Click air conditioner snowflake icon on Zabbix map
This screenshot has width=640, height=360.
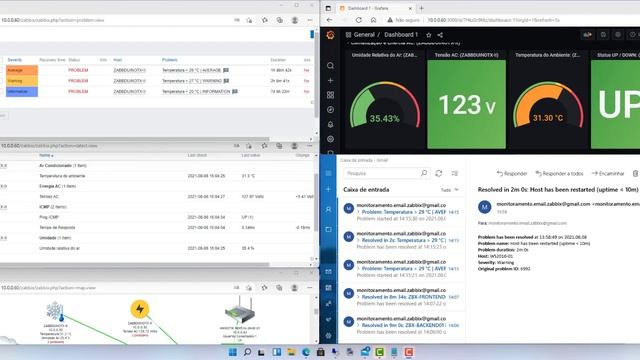55,311
